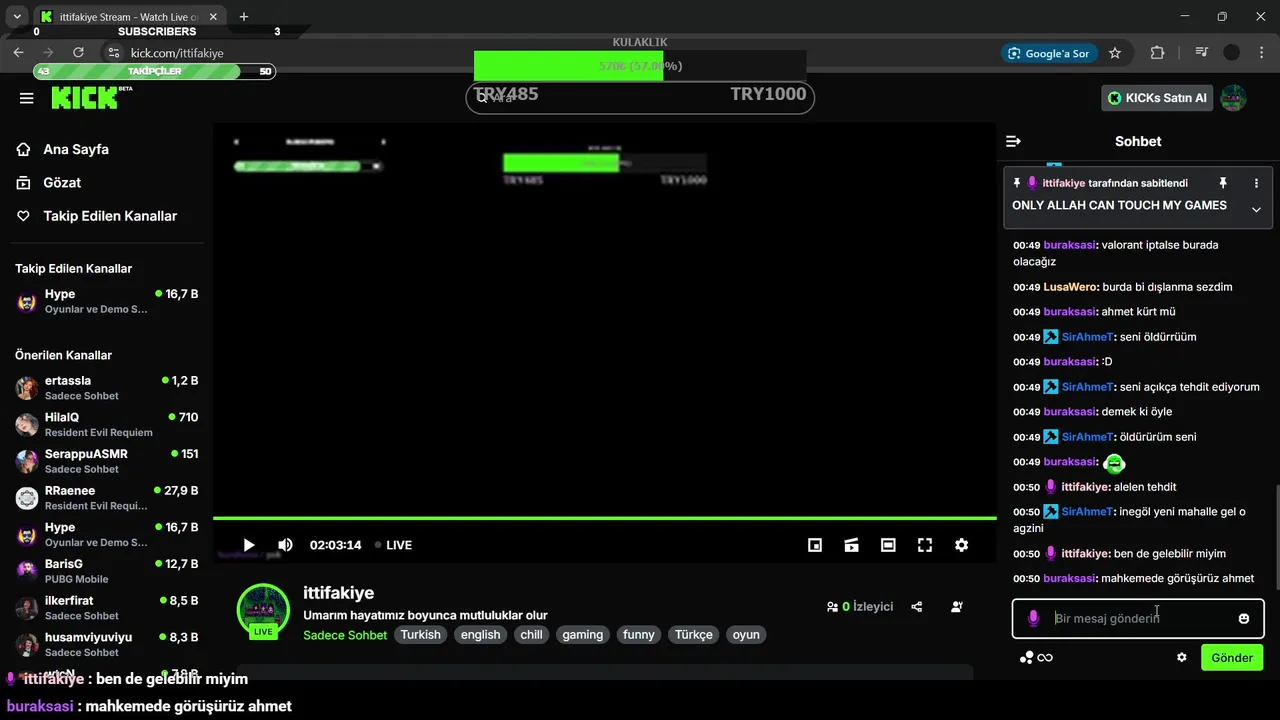Screen dimensions: 1280x720
Task: Open the hamburger menu beside the Kick logo
Action: (27, 98)
